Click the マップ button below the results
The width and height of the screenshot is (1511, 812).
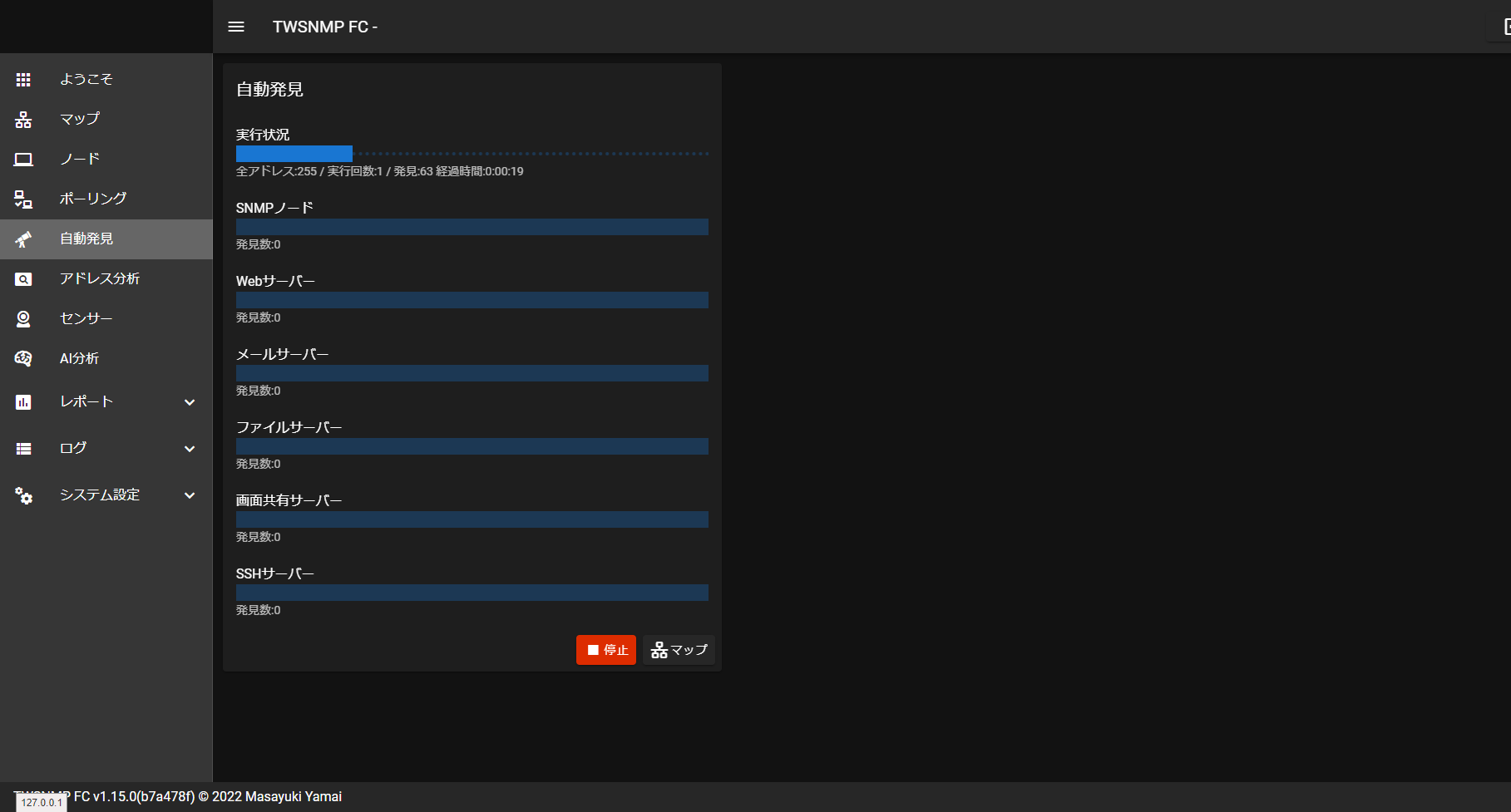pyautogui.click(x=679, y=650)
